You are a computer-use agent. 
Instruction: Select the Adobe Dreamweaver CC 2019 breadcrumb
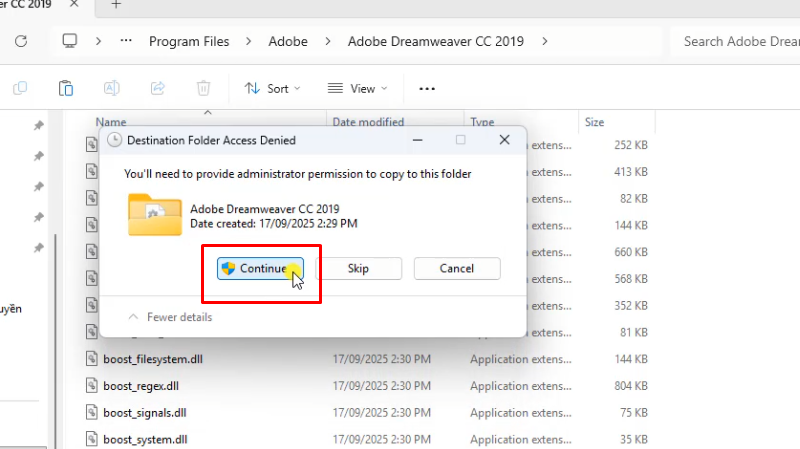click(436, 41)
